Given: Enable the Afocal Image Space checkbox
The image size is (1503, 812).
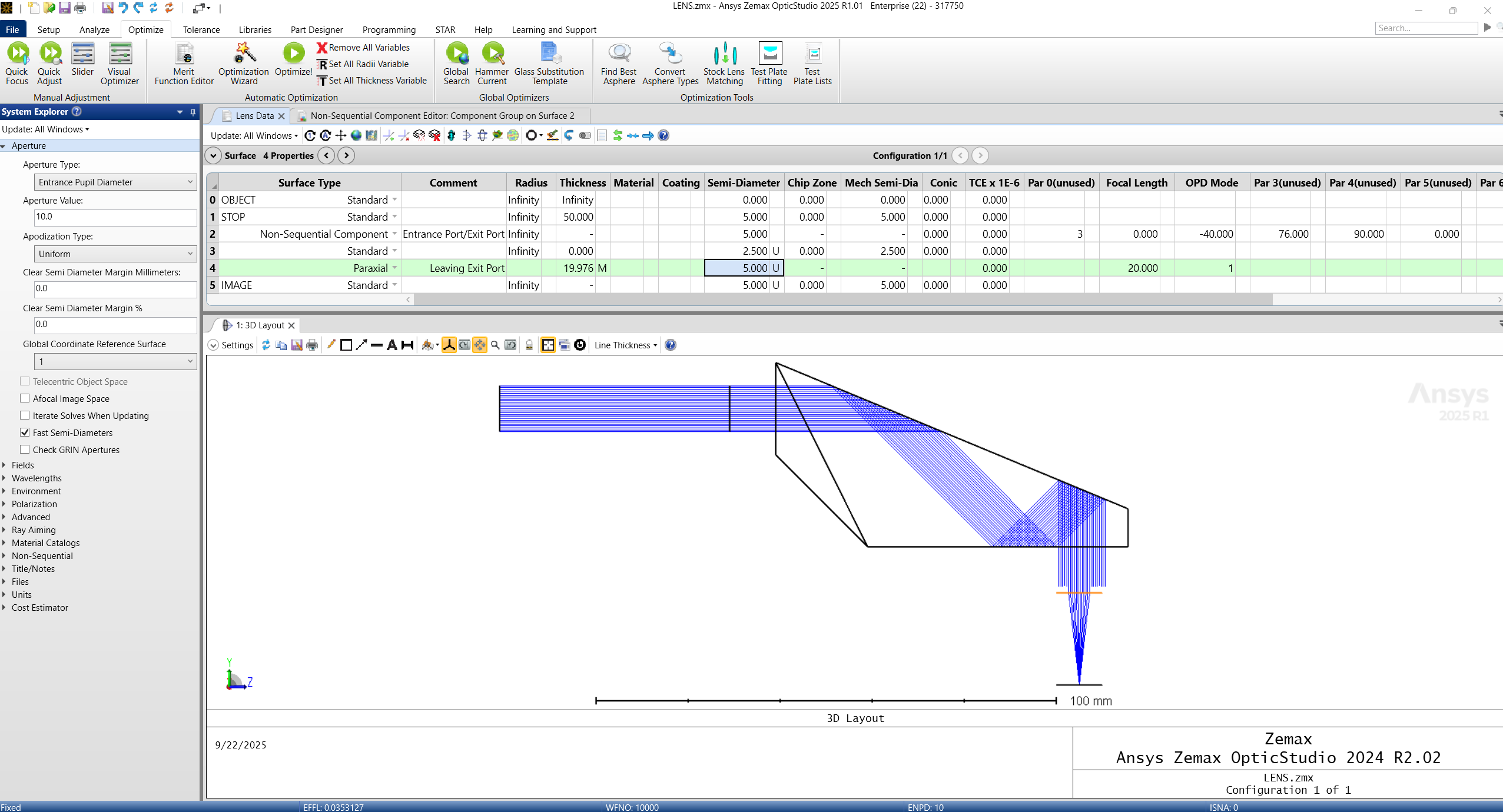Looking at the screenshot, I should pyautogui.click(x=25, y=398).
